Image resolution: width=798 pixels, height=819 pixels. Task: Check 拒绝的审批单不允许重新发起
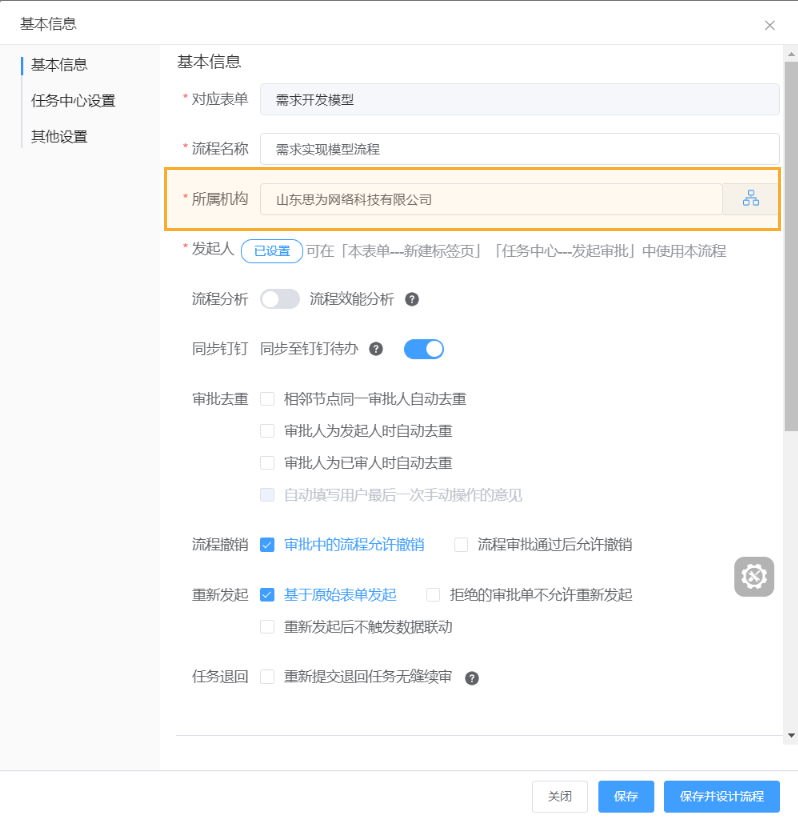point(433,595)
